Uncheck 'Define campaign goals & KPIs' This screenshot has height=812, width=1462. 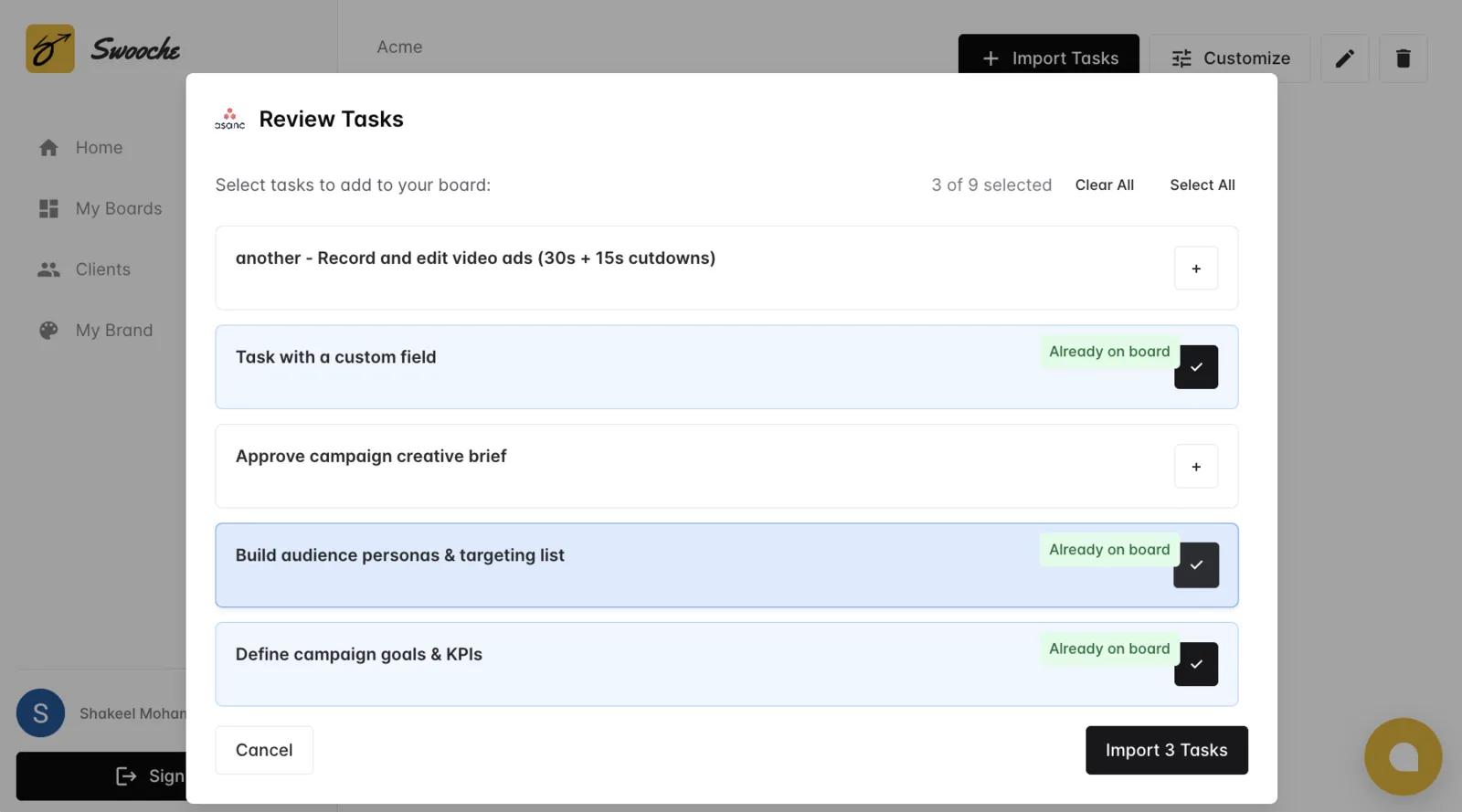pyautogui.click(x=1195, y=664)
